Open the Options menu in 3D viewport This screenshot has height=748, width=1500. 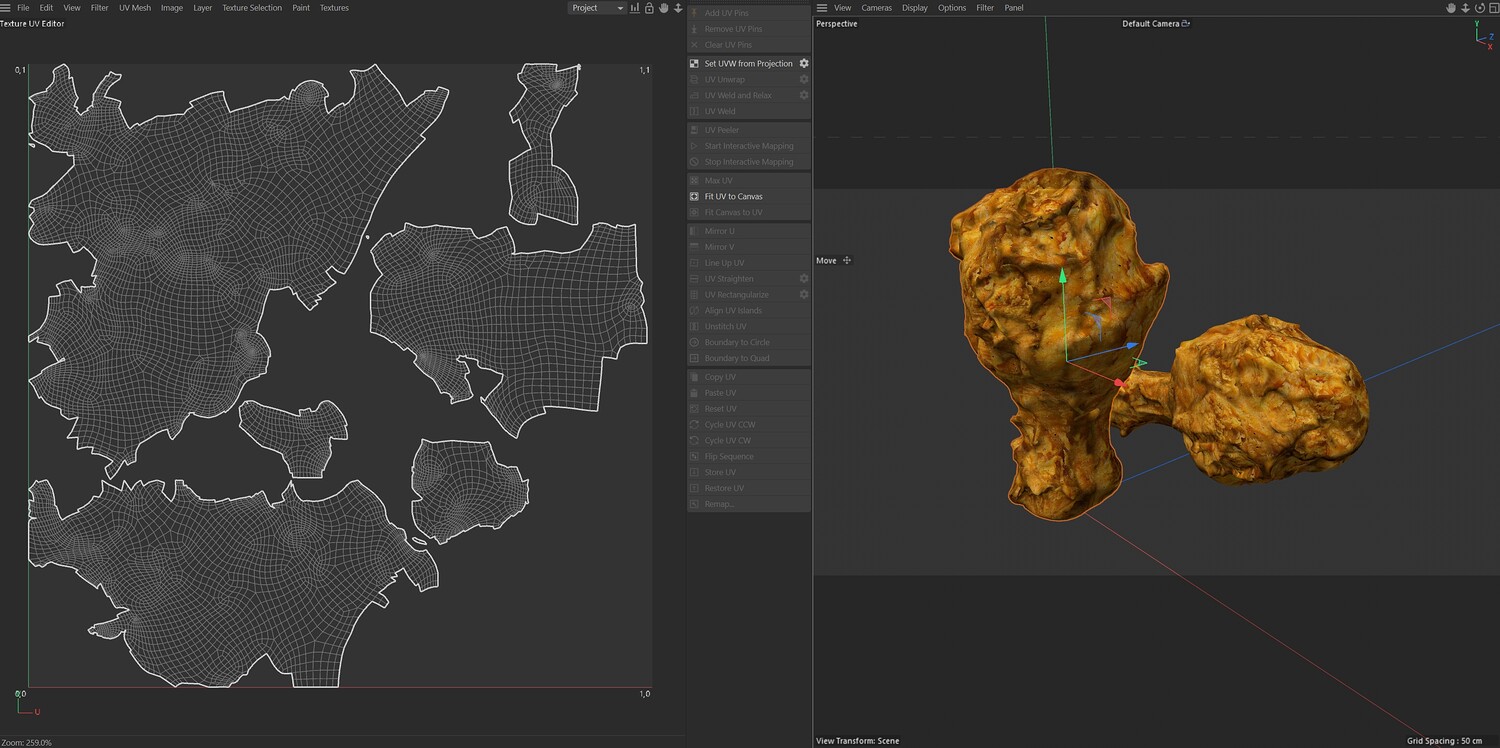pos(952,8)
